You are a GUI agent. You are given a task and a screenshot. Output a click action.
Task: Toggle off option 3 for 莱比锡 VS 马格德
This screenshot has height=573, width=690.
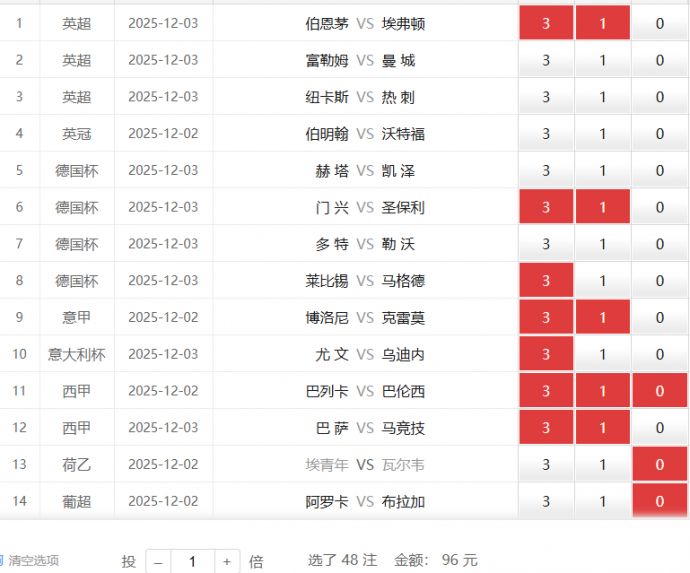(546, 281)
